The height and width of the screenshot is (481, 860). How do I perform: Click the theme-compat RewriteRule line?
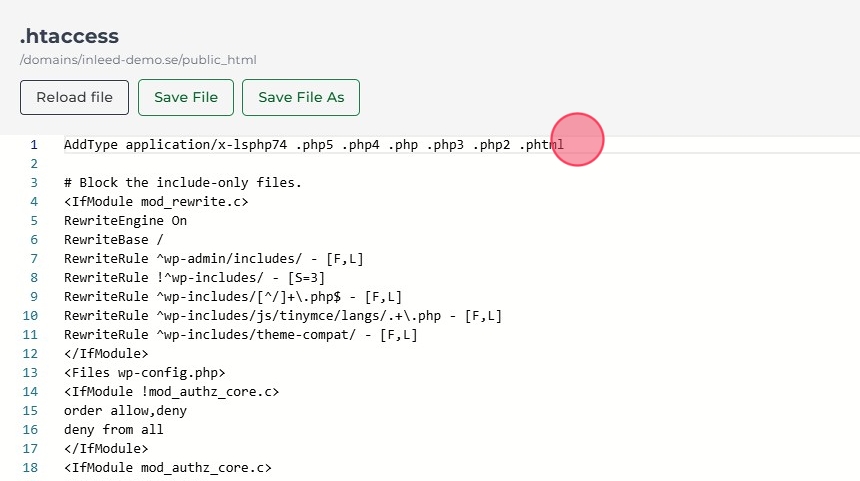tap(240, 335)
